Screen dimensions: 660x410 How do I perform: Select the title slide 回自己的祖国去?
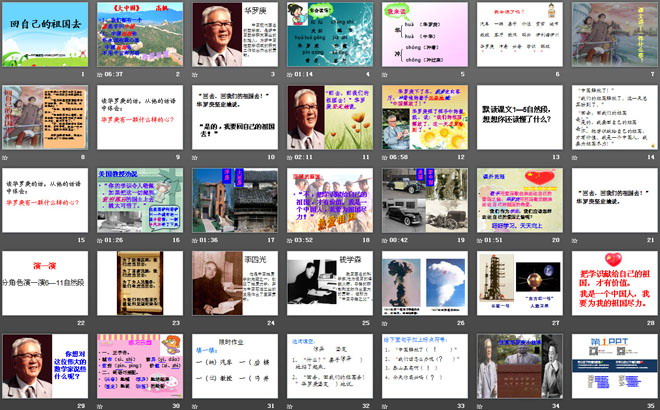coord(46,34)
